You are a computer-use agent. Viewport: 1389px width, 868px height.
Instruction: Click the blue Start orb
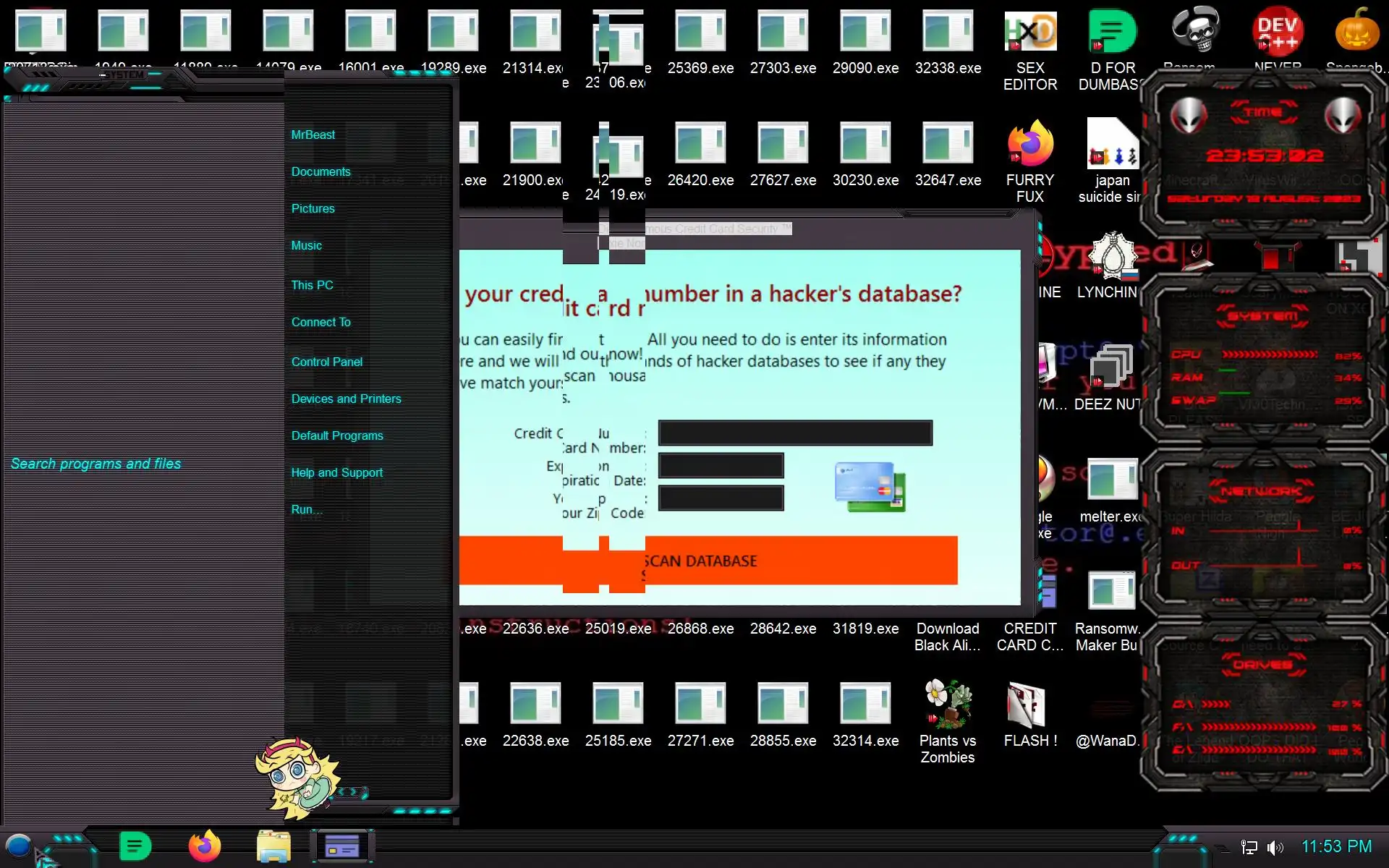click(18, 846)
